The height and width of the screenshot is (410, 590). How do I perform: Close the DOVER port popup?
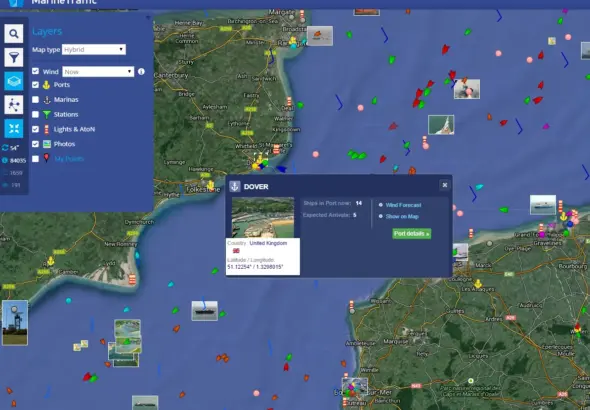445,185
